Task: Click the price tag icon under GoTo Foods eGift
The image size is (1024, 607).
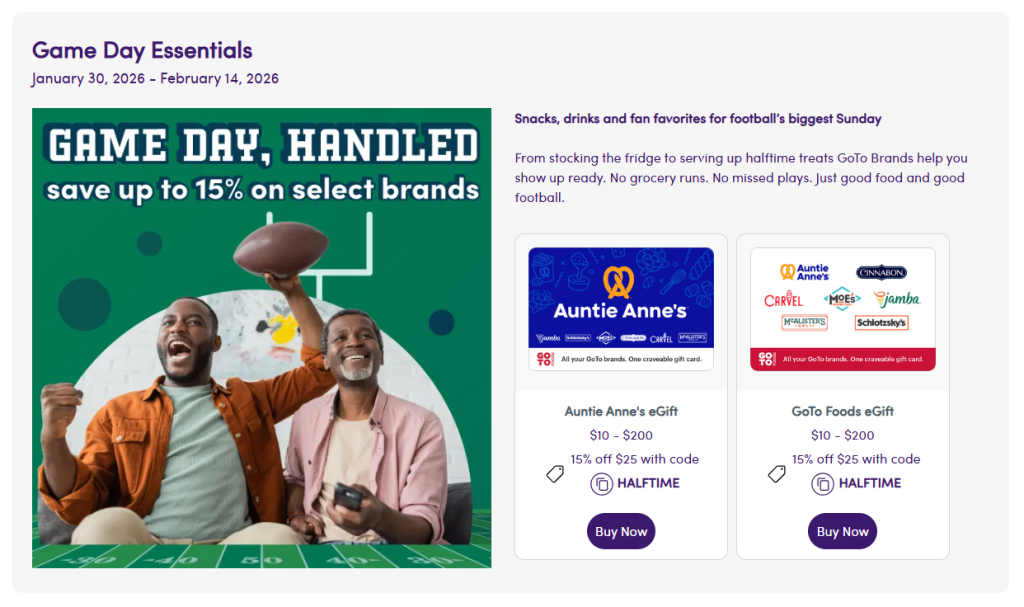Action: point(777,474)
